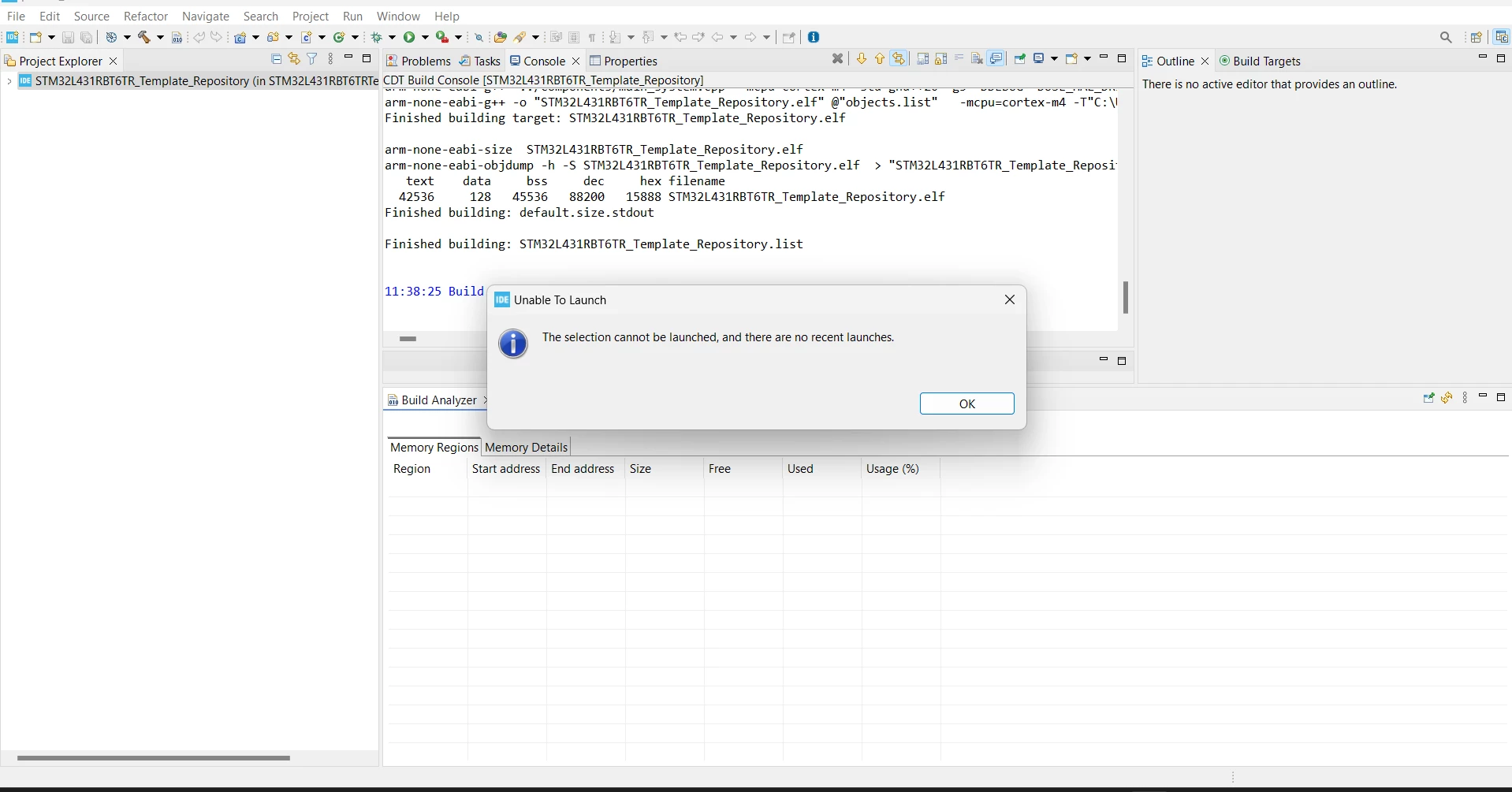Click the build configuration globe icon
This screenshot has width=1512, height=792.
coord(111,37)
